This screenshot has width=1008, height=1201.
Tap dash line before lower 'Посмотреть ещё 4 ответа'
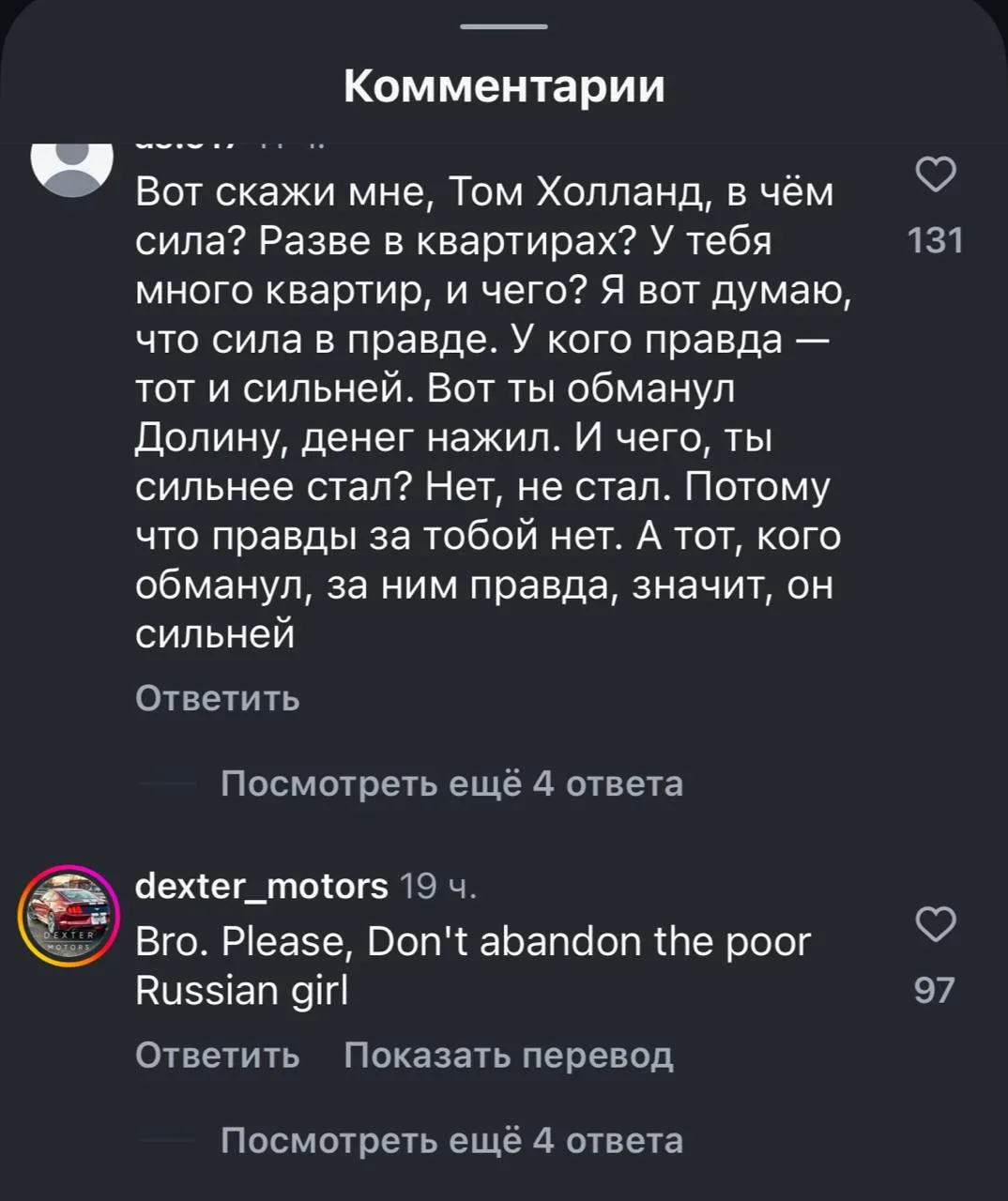pos(167,1141)
